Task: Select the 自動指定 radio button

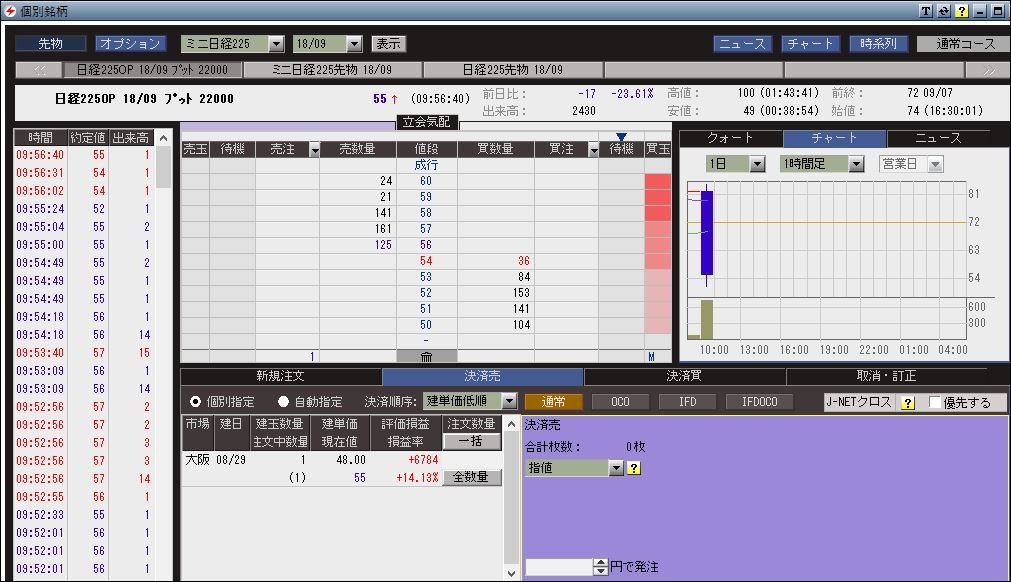Action: click(283, 402)
